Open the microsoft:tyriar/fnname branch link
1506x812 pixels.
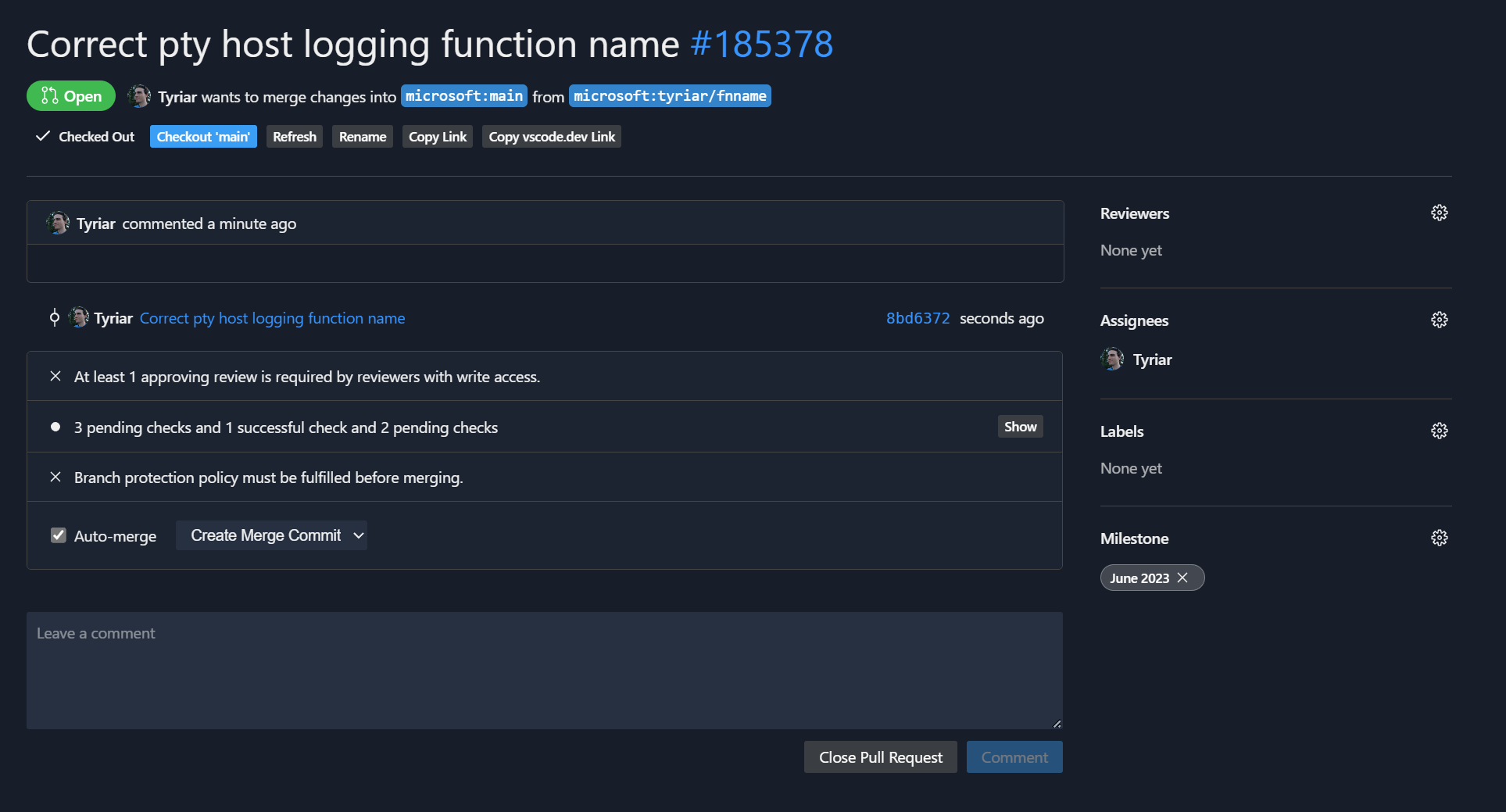point(670,95)
